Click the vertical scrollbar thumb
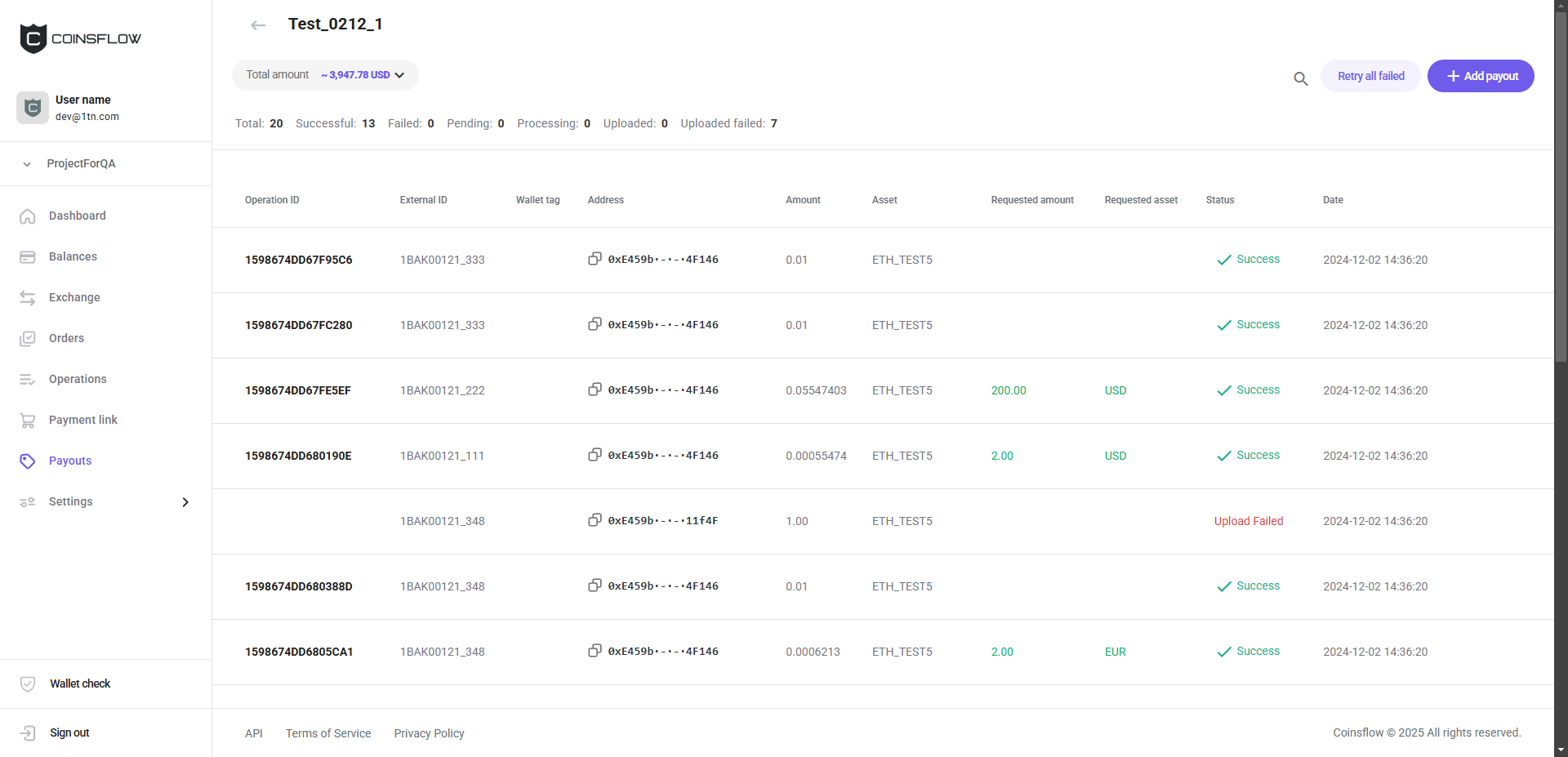Screen dimensions: 1568x757 (1561, 188)
